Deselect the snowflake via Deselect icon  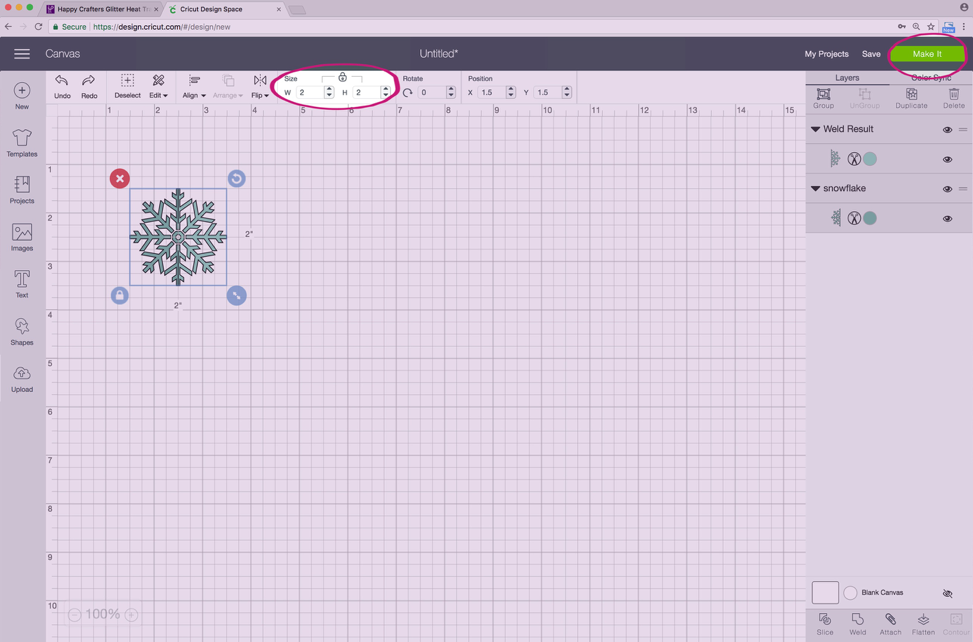[x=127, y=86]
